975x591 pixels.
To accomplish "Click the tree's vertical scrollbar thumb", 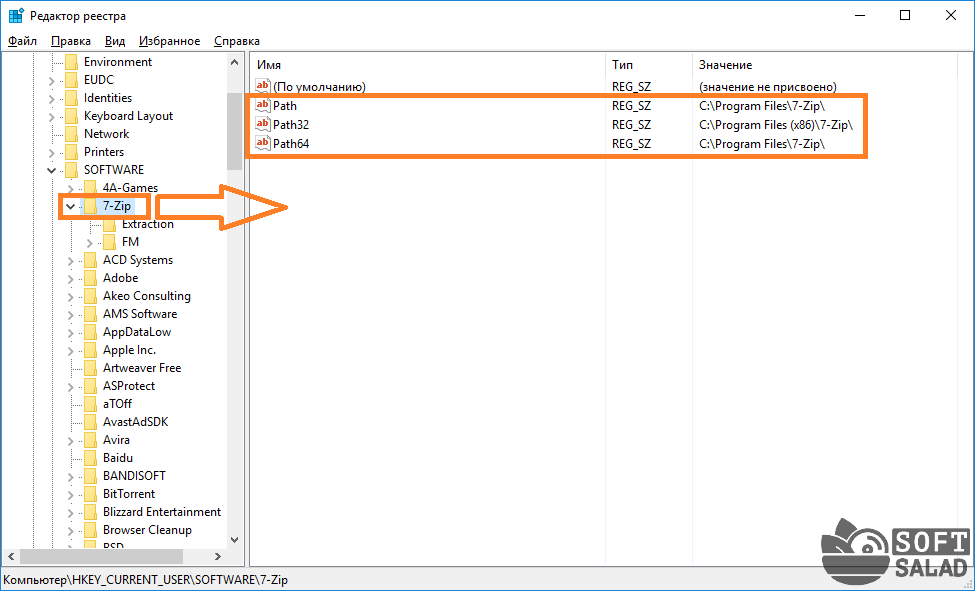I will [234, 131].
